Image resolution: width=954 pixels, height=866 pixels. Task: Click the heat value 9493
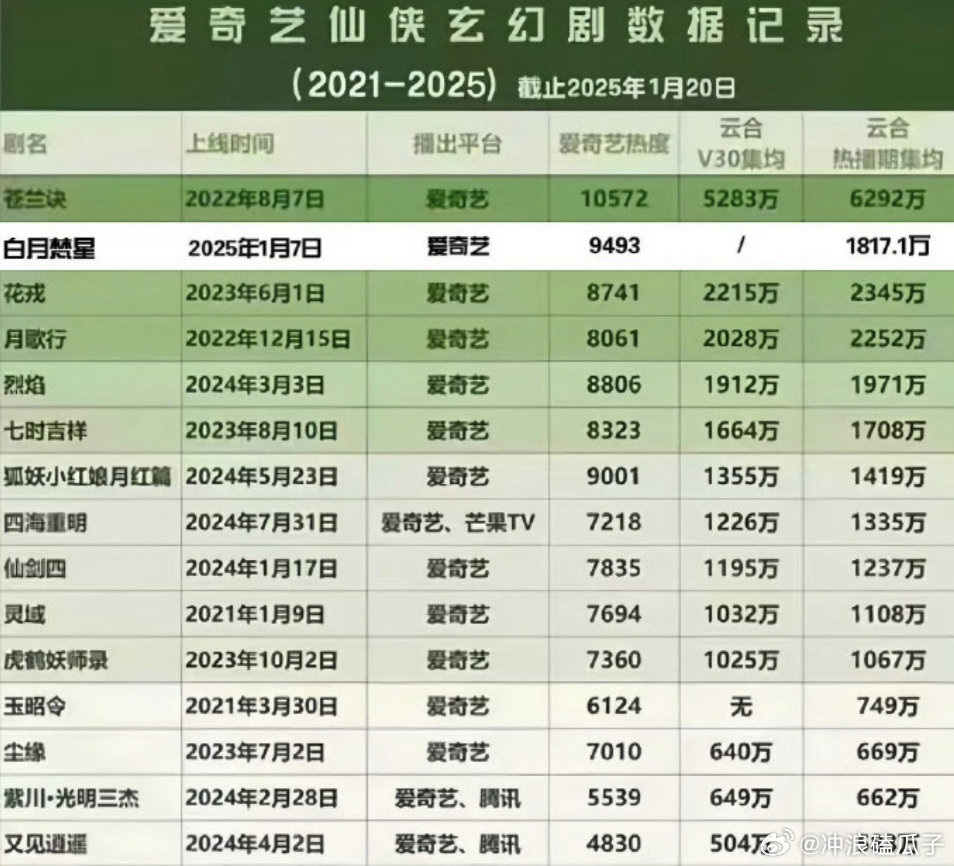point(614,246)
